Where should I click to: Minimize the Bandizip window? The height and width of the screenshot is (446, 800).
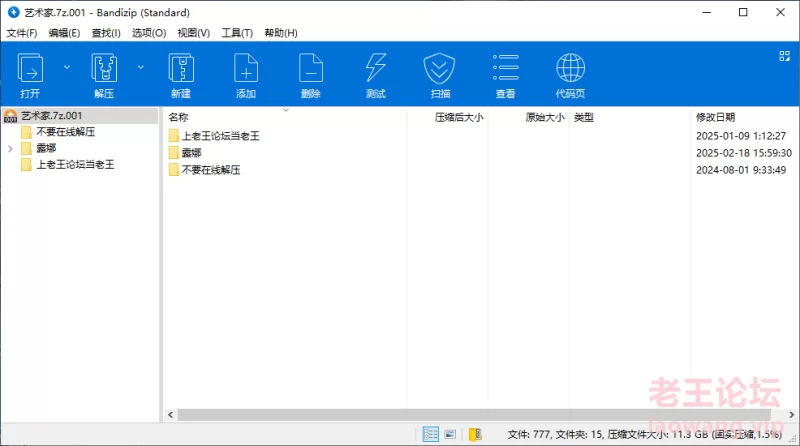707,12
